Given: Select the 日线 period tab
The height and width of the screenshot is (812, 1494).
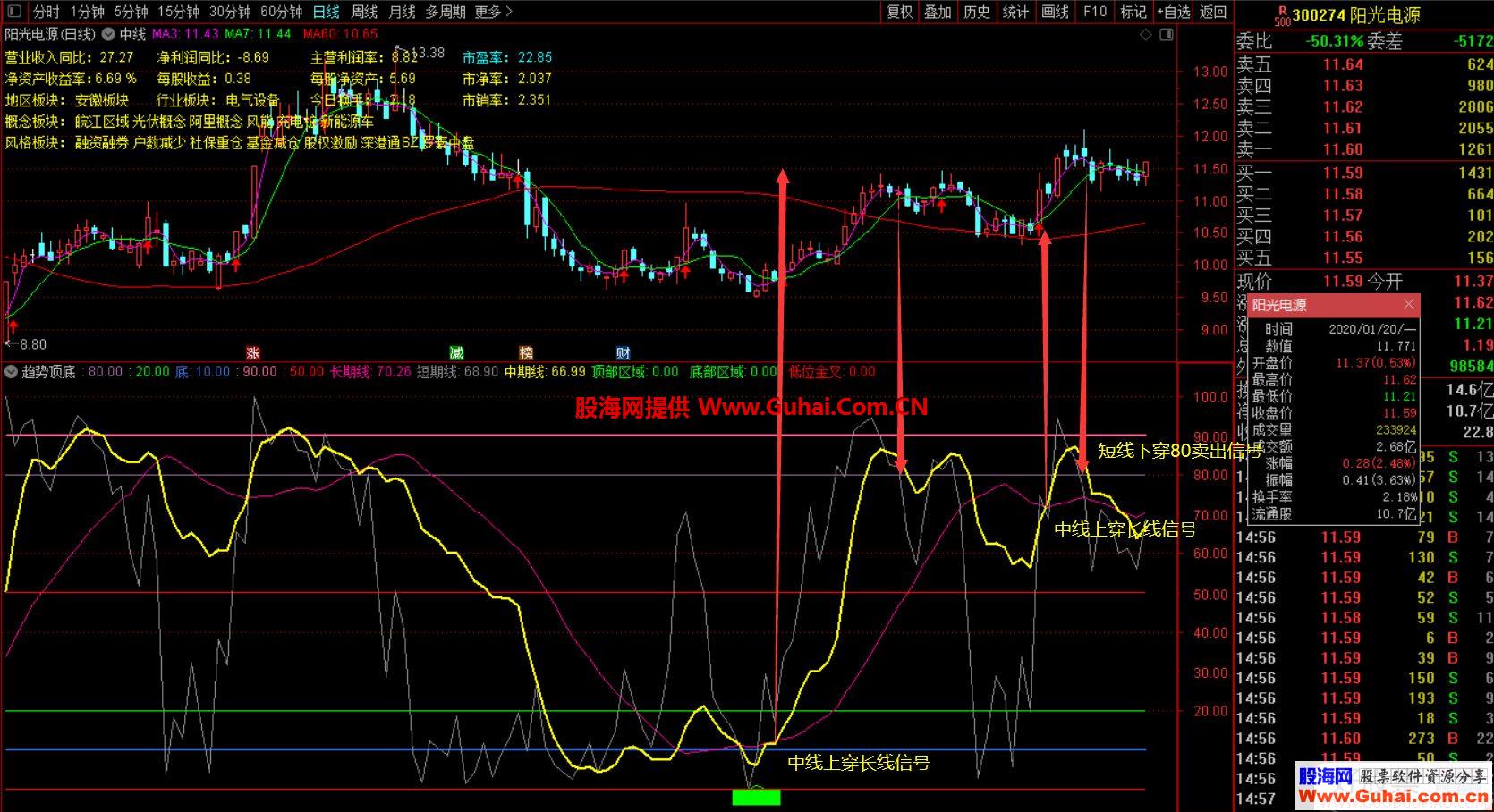Looking at the screenshot, I should click(327, 12).
